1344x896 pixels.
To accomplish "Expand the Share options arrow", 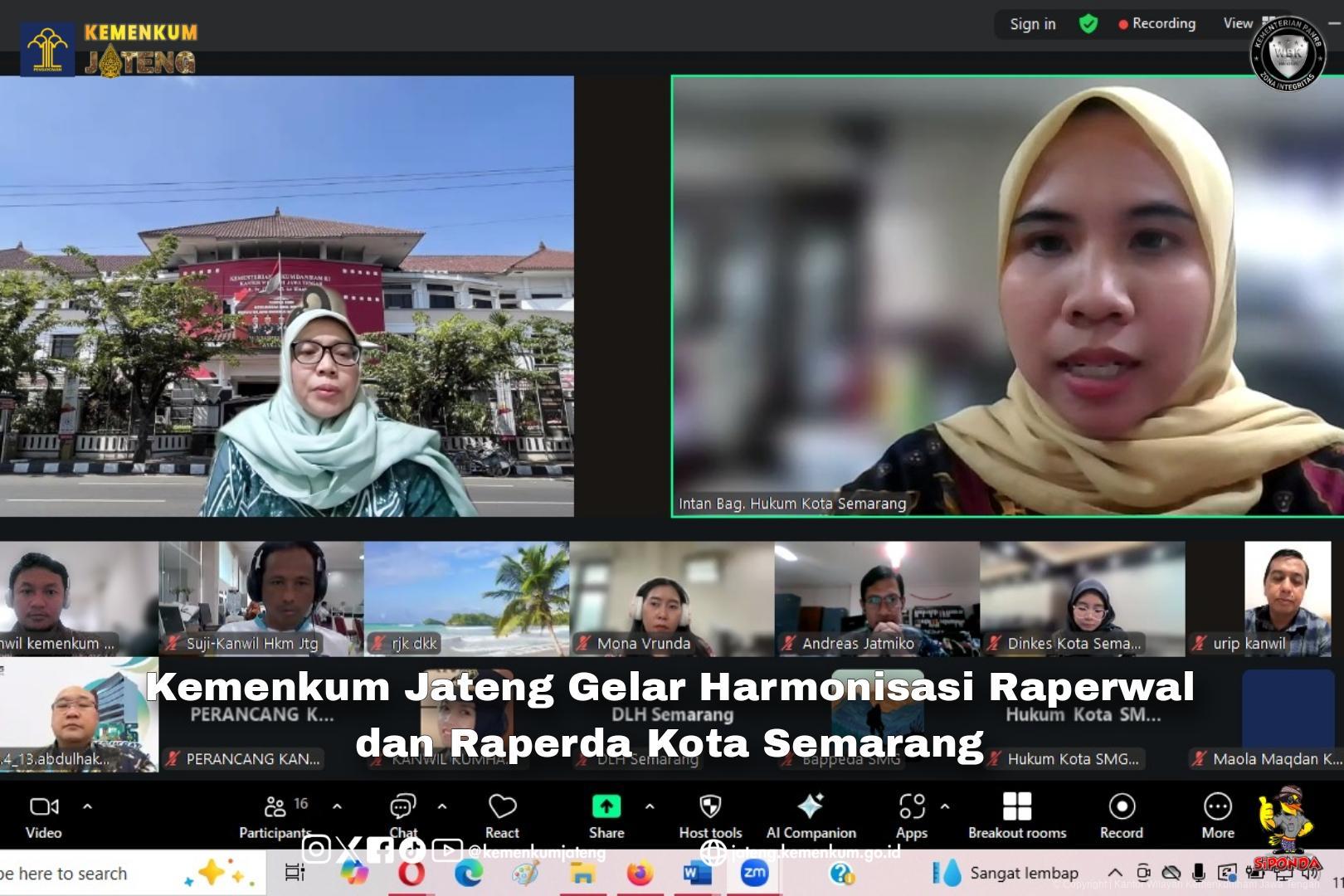I will coord(650,806).
